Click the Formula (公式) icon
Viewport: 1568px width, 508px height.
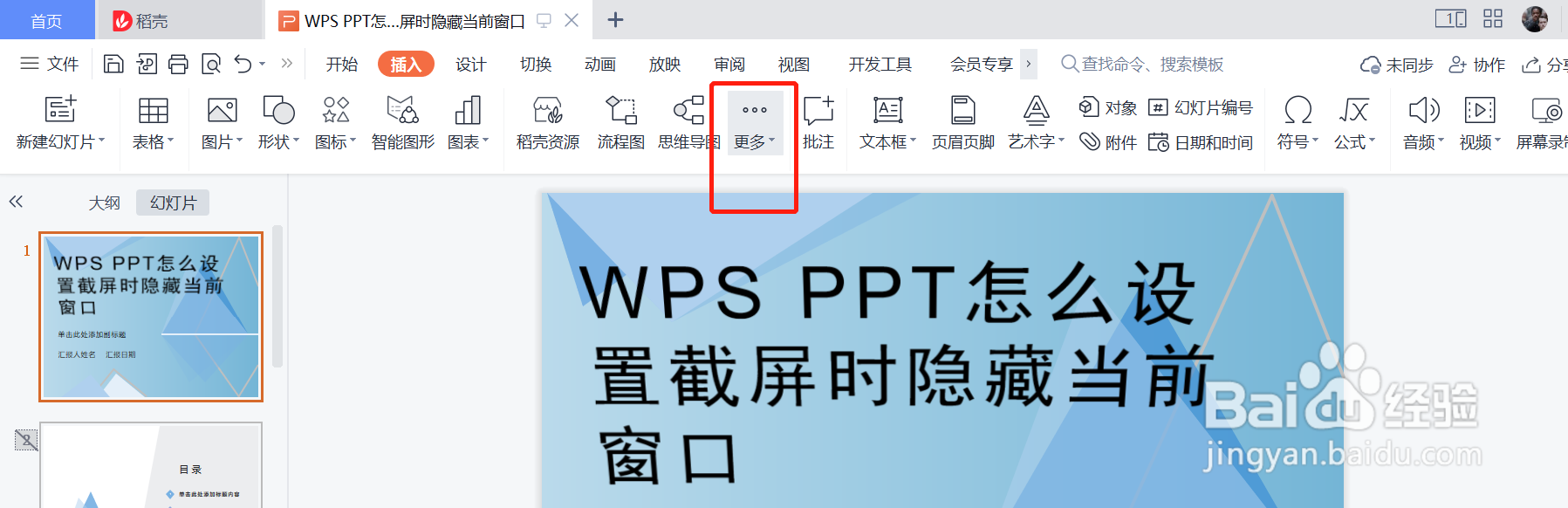point(1353,110)
